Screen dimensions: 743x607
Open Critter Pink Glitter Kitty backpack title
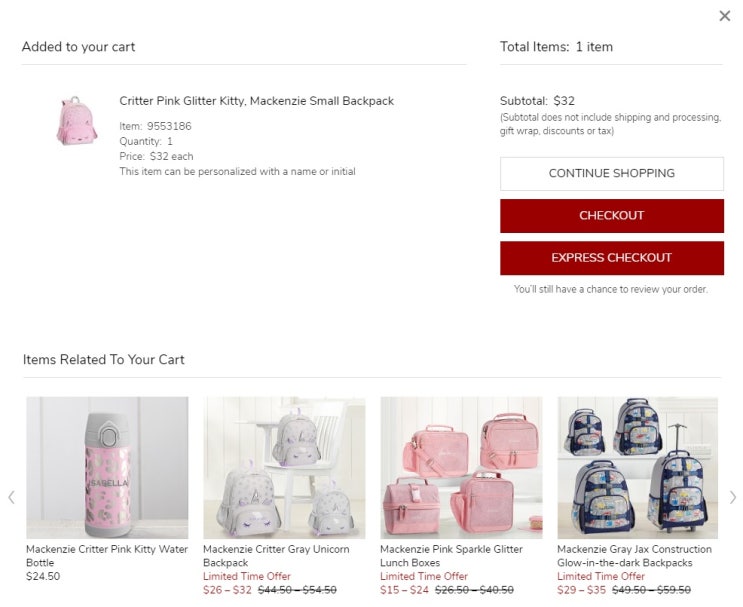click(x=256, y=101)
